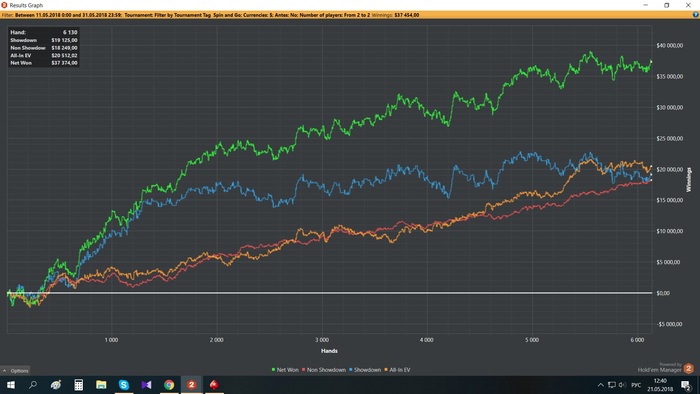Toggle the Net Won legend series
Image resolution: width=700 pixels, height=394 pixels.
coord(285,369)
